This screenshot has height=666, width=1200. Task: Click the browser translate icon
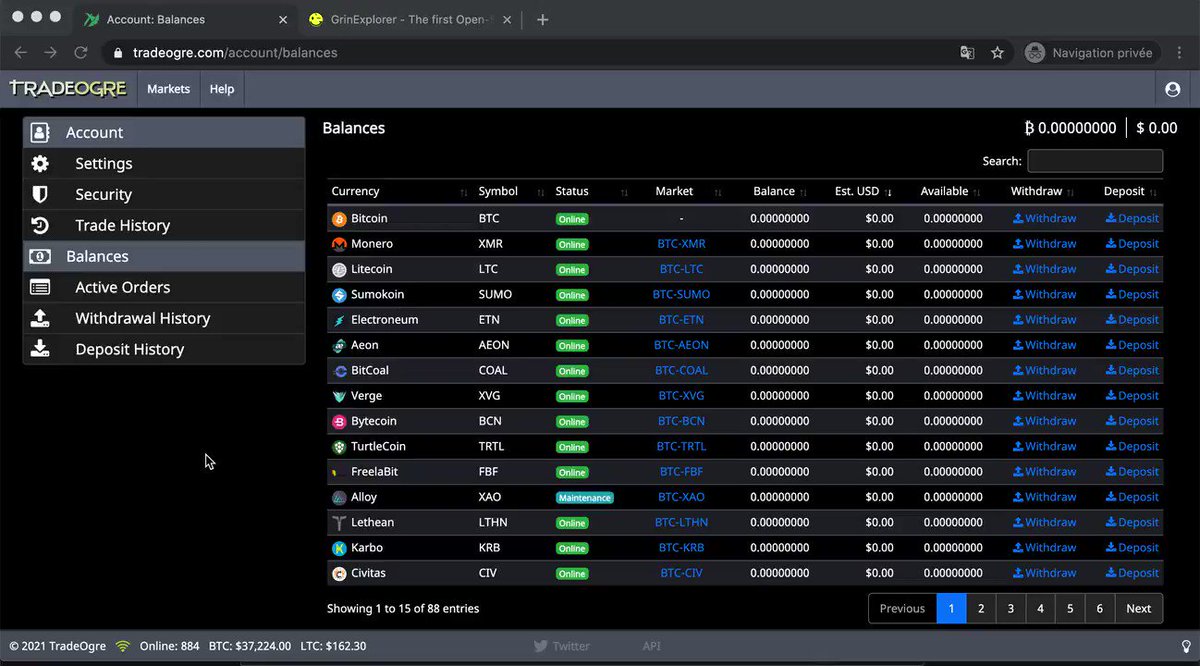[967, 53]
